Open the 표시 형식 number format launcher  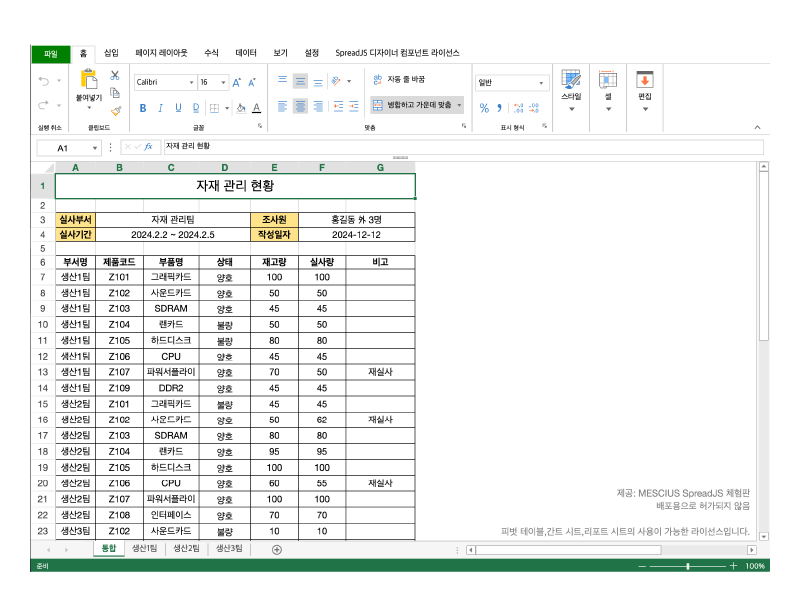click(x=544, y=126)
